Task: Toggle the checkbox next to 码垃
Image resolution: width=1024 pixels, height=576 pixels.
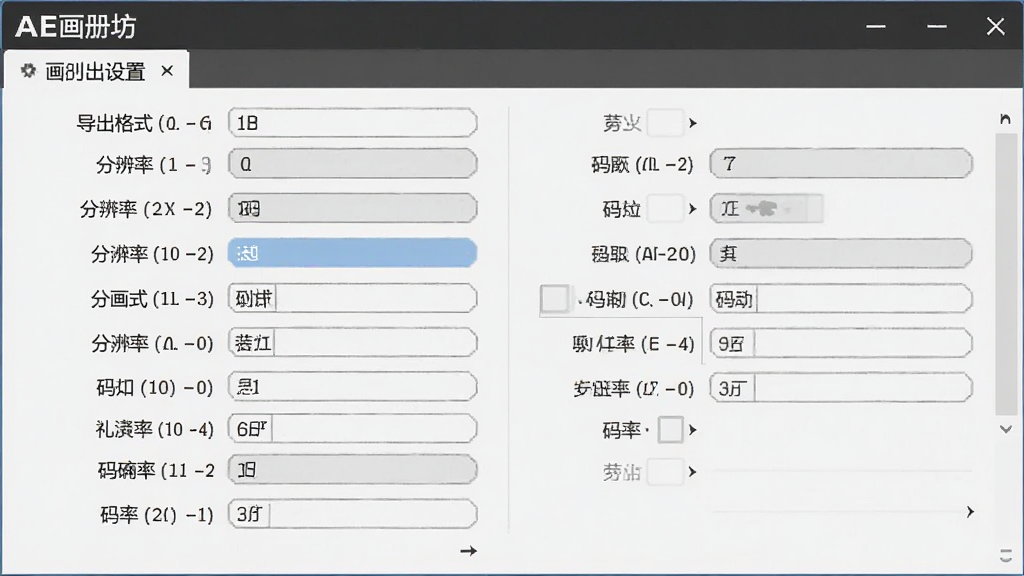Action: coord(665,209)
